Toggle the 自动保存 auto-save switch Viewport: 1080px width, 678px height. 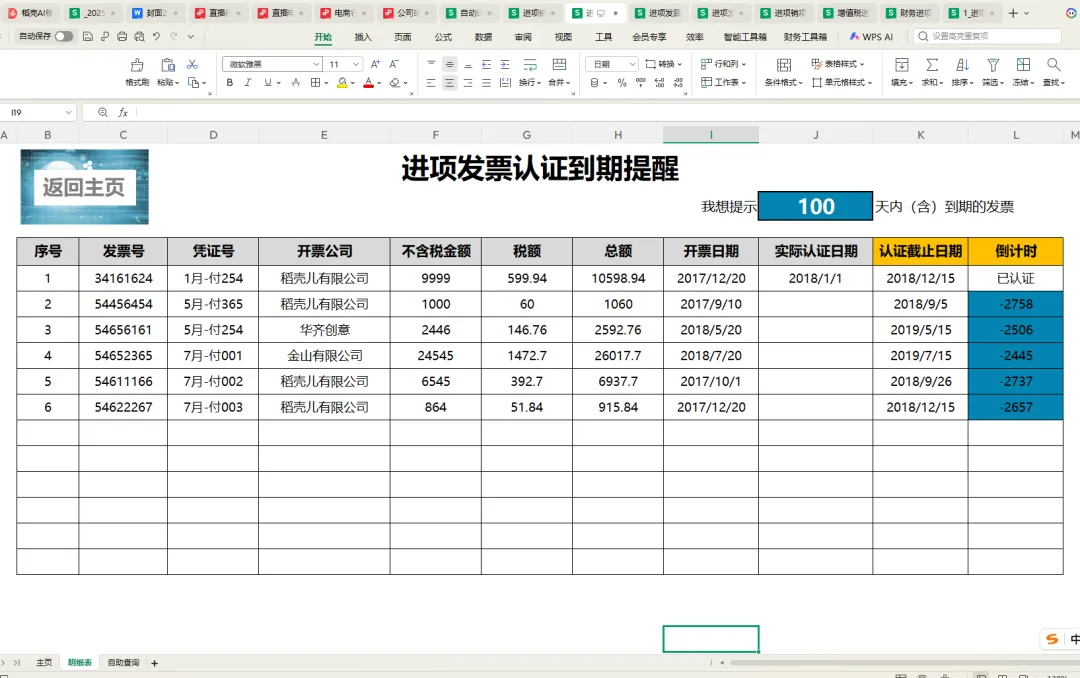pyautogui.click(x=63, y=36)
